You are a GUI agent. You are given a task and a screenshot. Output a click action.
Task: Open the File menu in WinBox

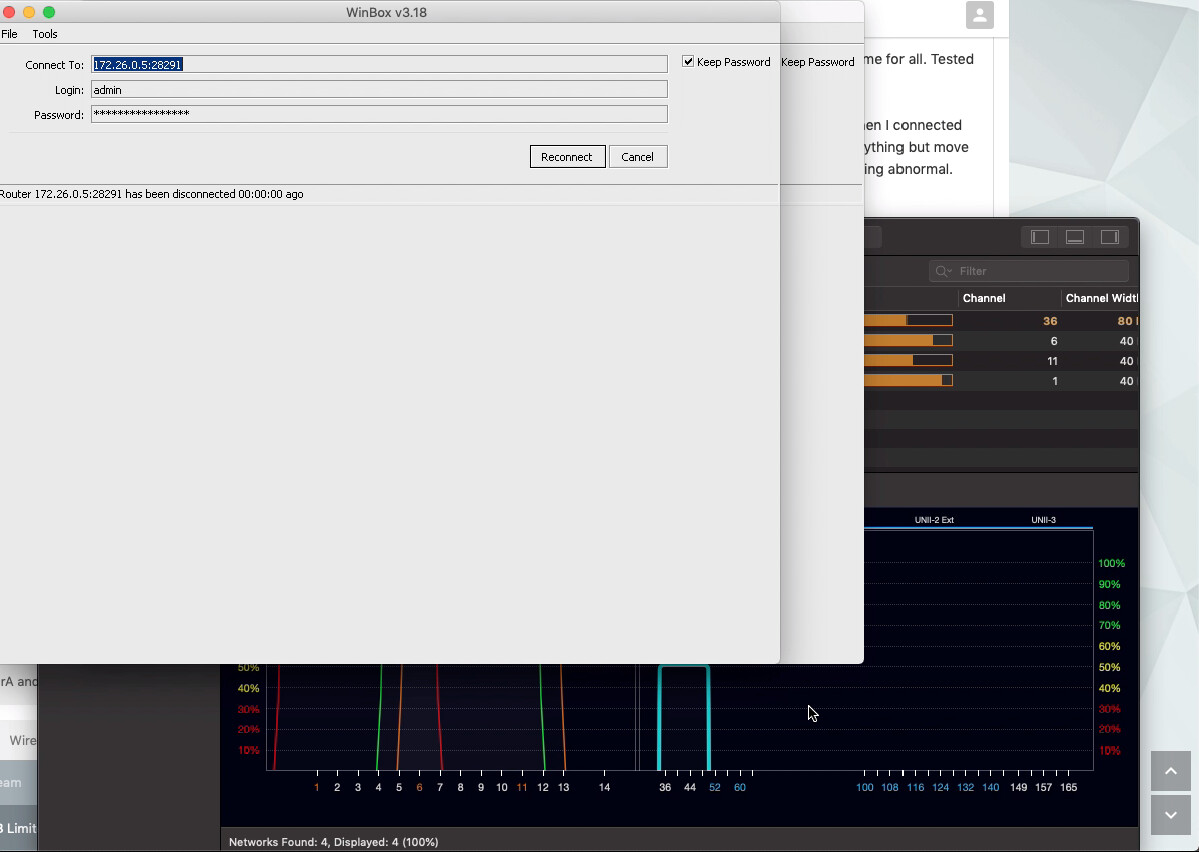tap(9, 34)
